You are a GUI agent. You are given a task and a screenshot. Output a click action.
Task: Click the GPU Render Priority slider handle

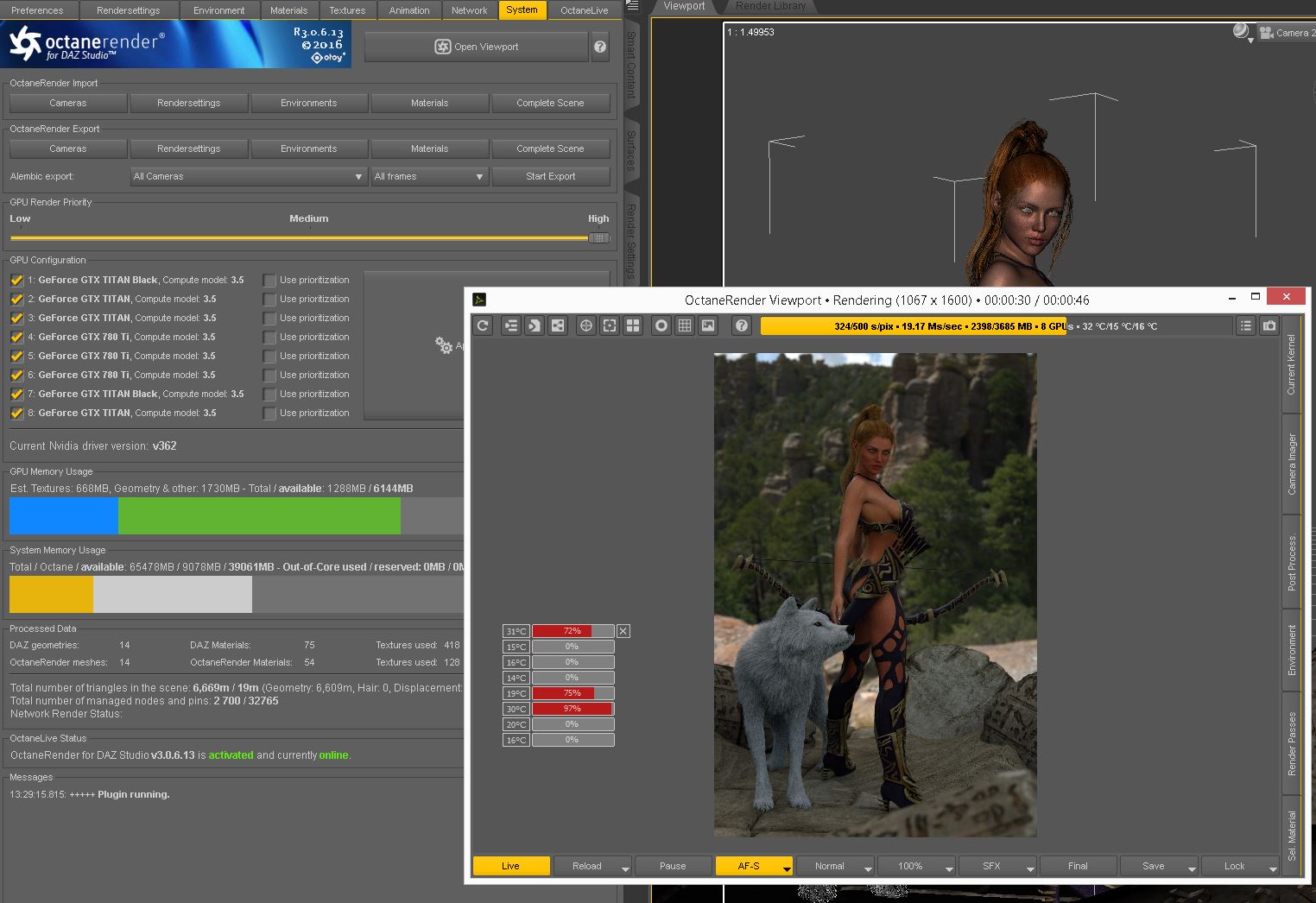point(598,237)
